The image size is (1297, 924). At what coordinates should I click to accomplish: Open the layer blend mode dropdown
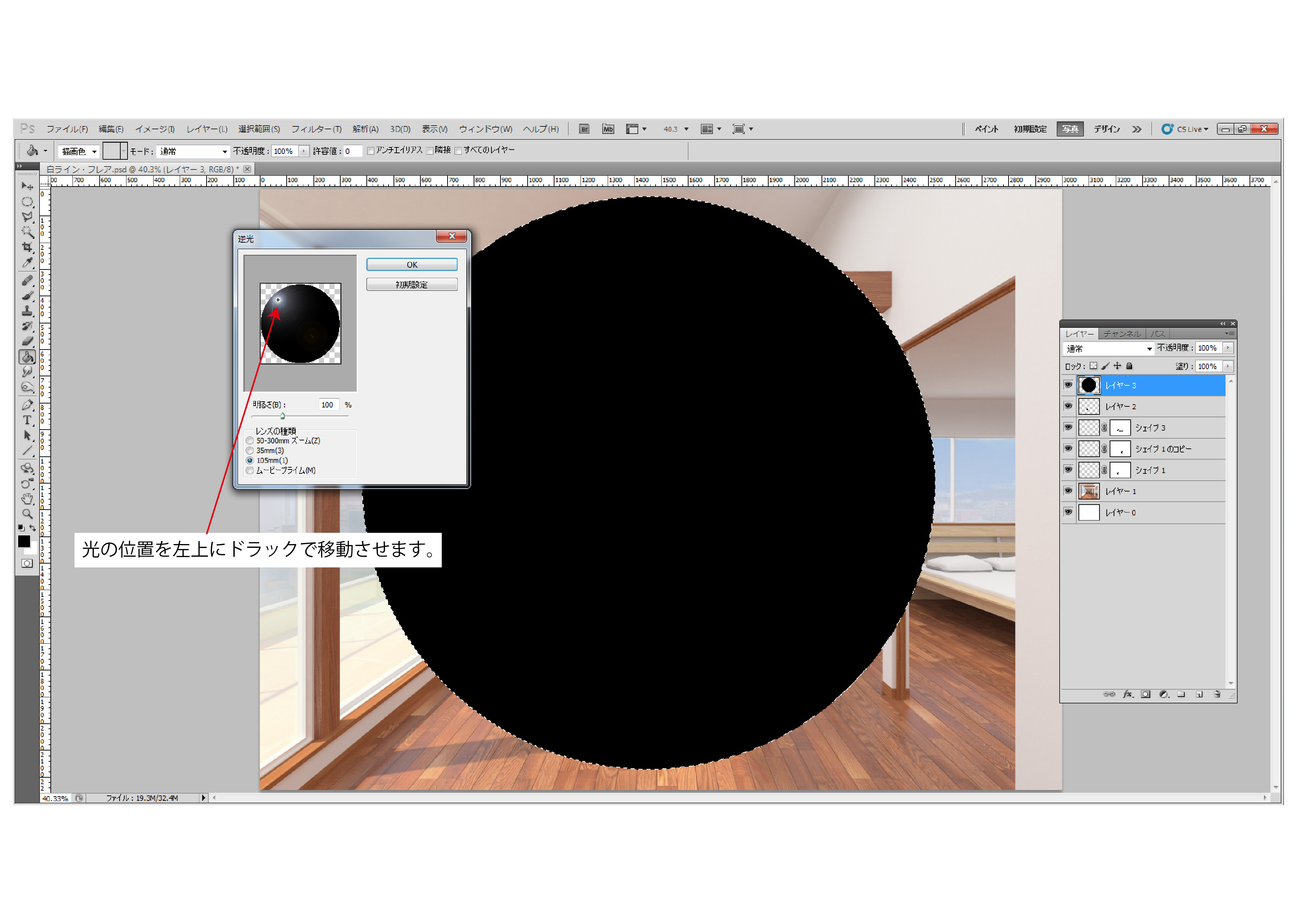pos(1109,349)
